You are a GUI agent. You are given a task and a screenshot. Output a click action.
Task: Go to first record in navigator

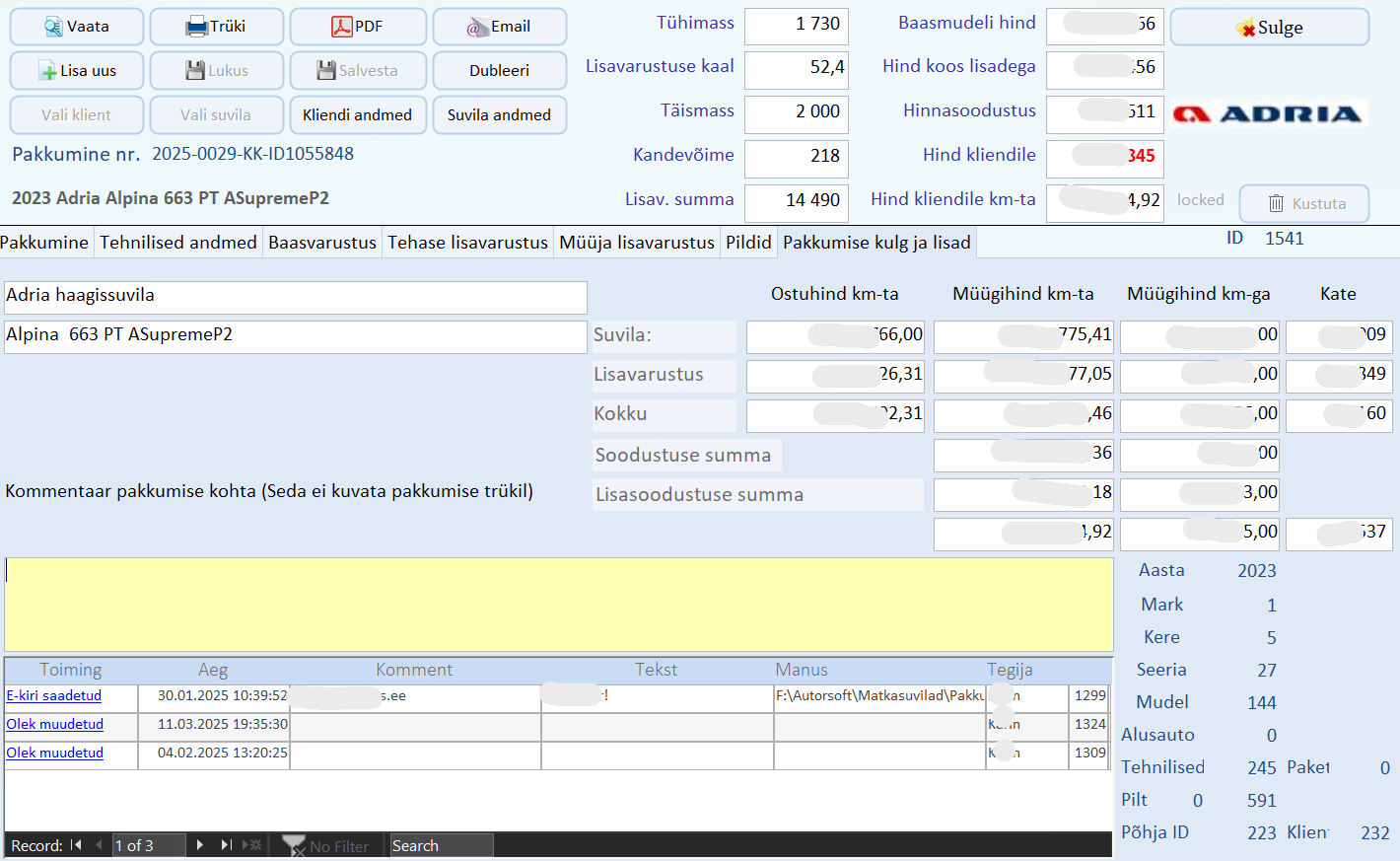coord(76,845)
